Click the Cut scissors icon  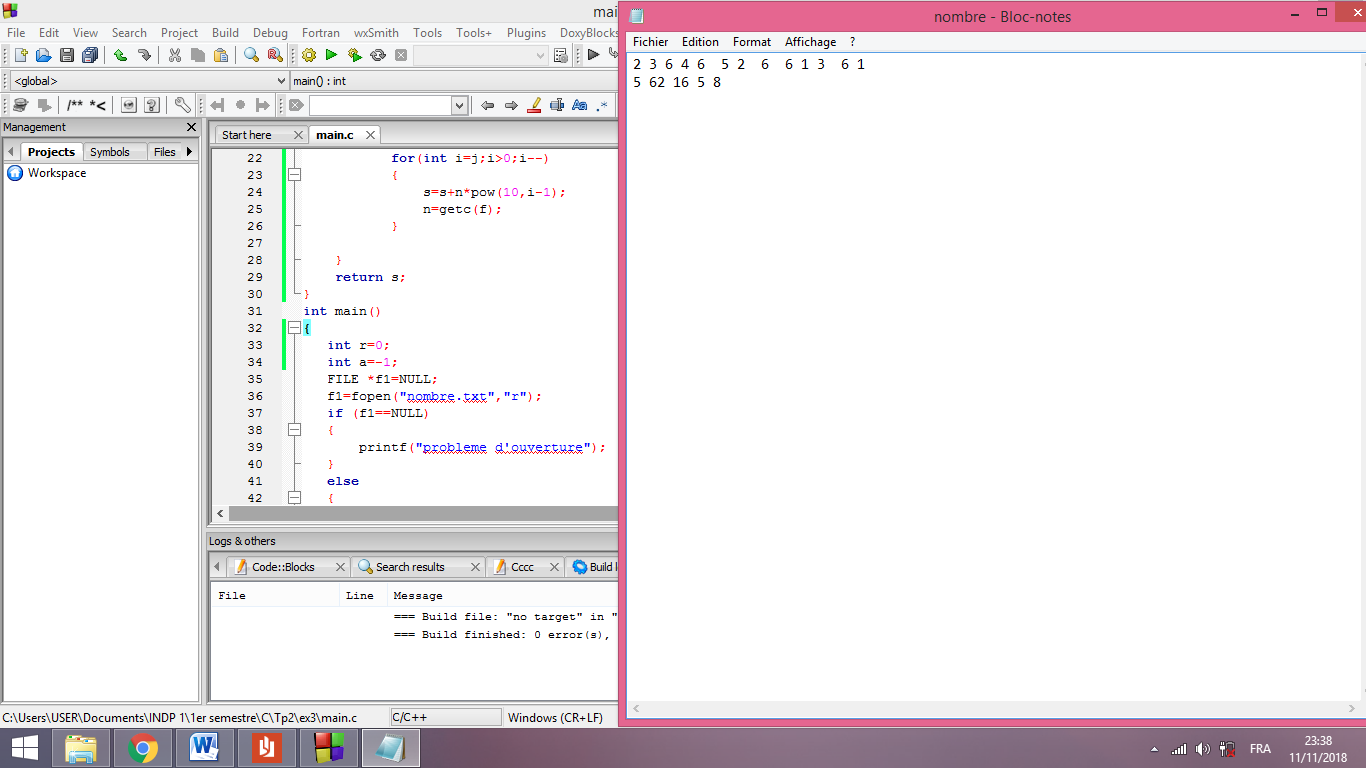tap(175, 55)
